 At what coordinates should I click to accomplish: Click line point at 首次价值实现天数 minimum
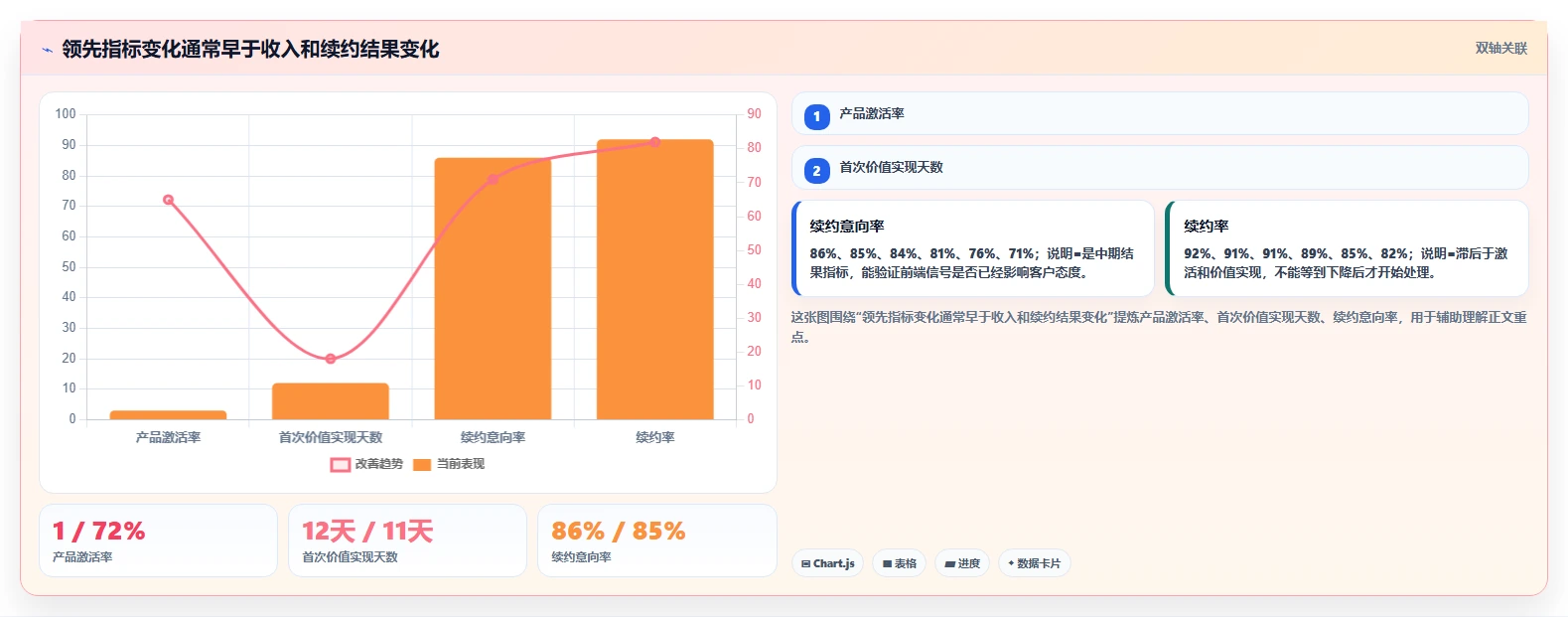(331, 359)
